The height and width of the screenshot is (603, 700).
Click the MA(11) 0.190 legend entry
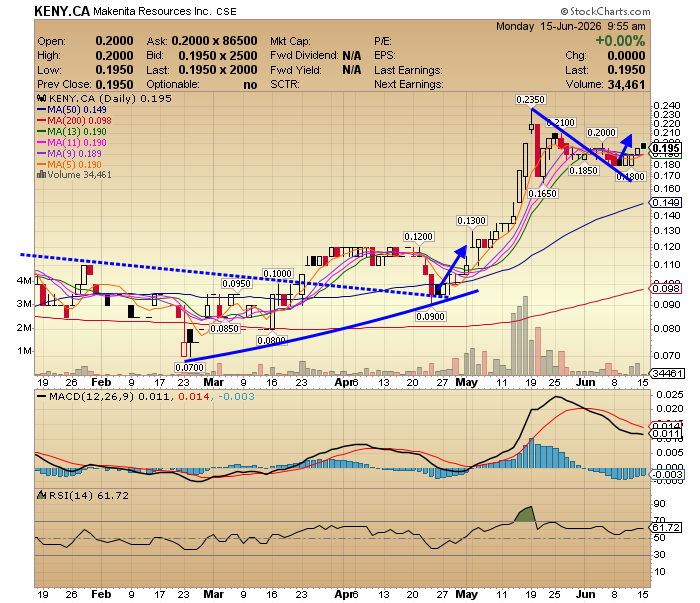(x=72, y=142)
